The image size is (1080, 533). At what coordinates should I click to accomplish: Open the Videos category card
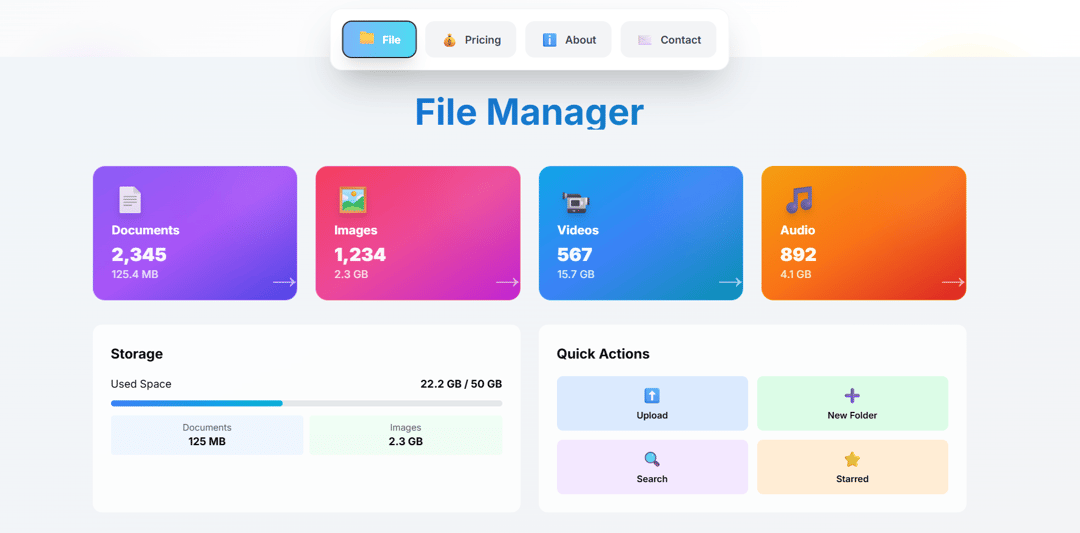[641, 233]
